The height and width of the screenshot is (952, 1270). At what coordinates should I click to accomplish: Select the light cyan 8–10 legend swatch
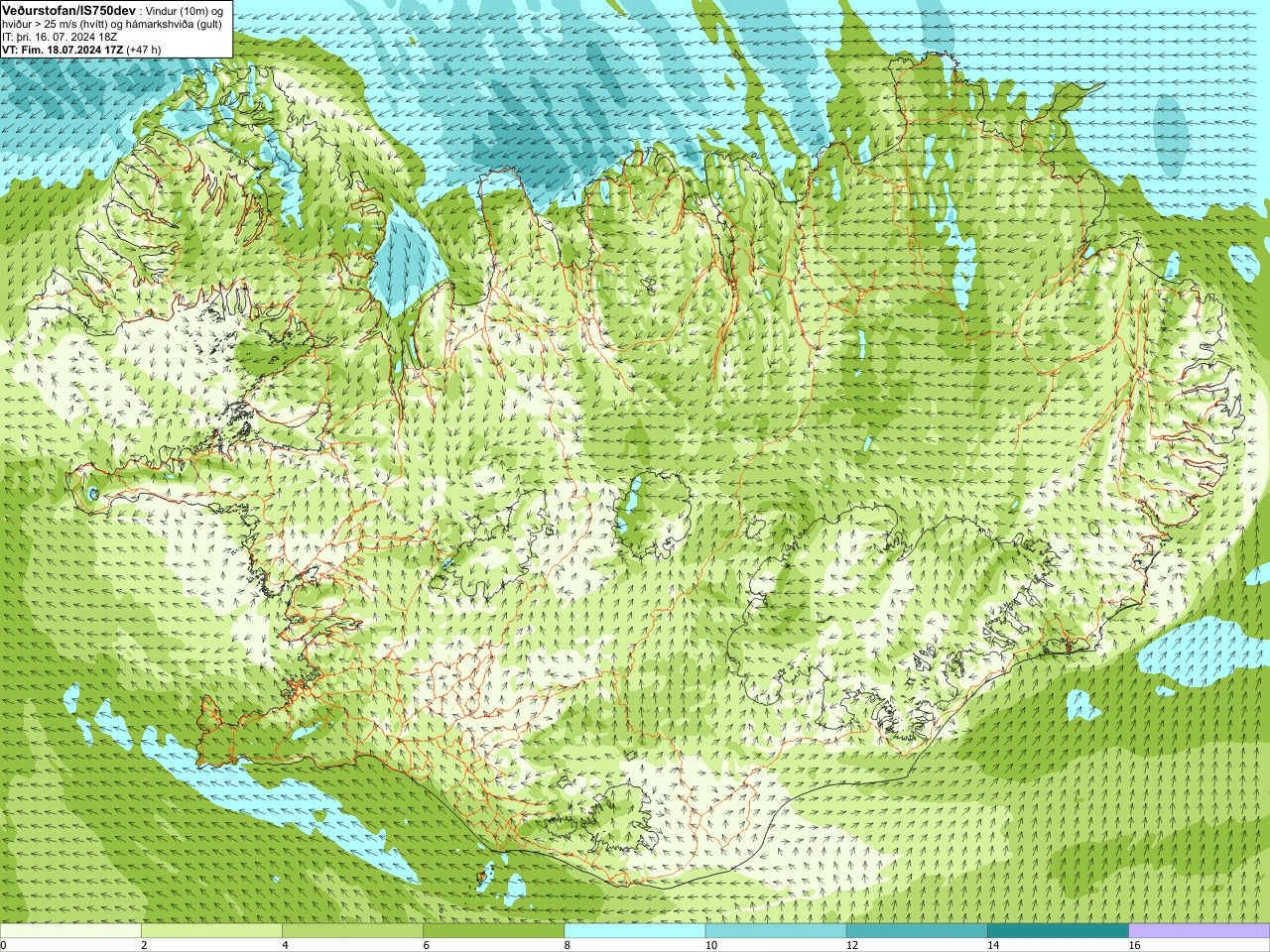coord(635,931)
